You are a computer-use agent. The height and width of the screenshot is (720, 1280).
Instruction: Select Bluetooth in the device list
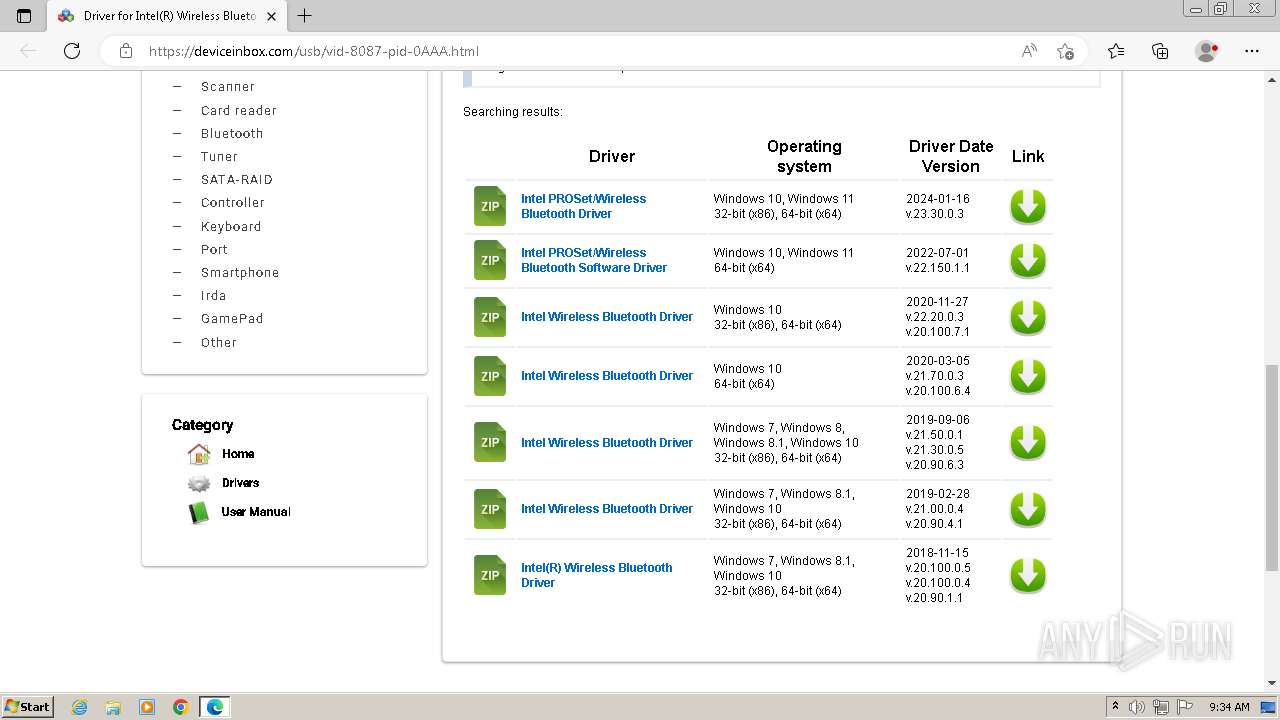[x=232, y=134]
